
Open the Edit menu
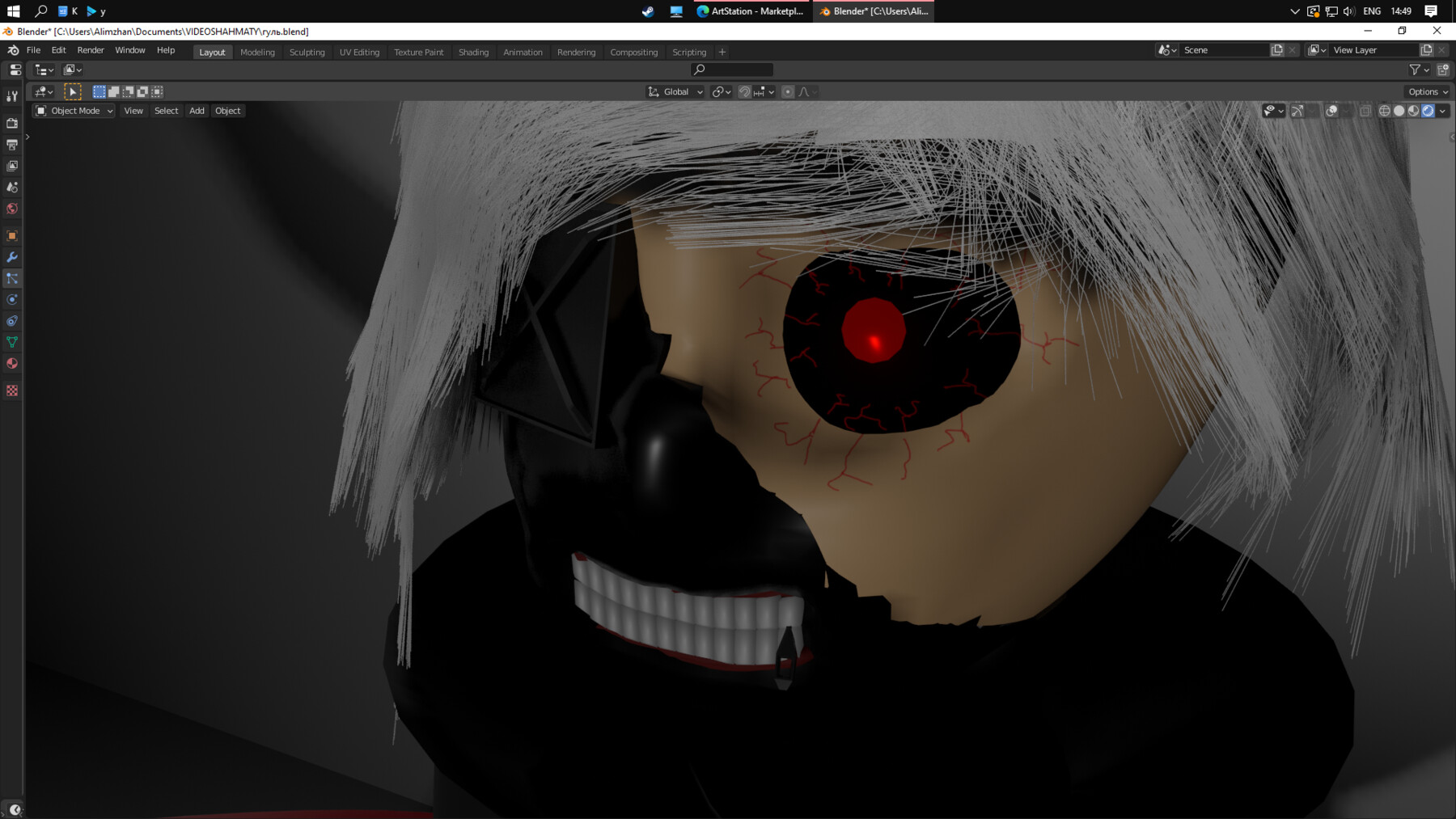[x=59, y=50]
